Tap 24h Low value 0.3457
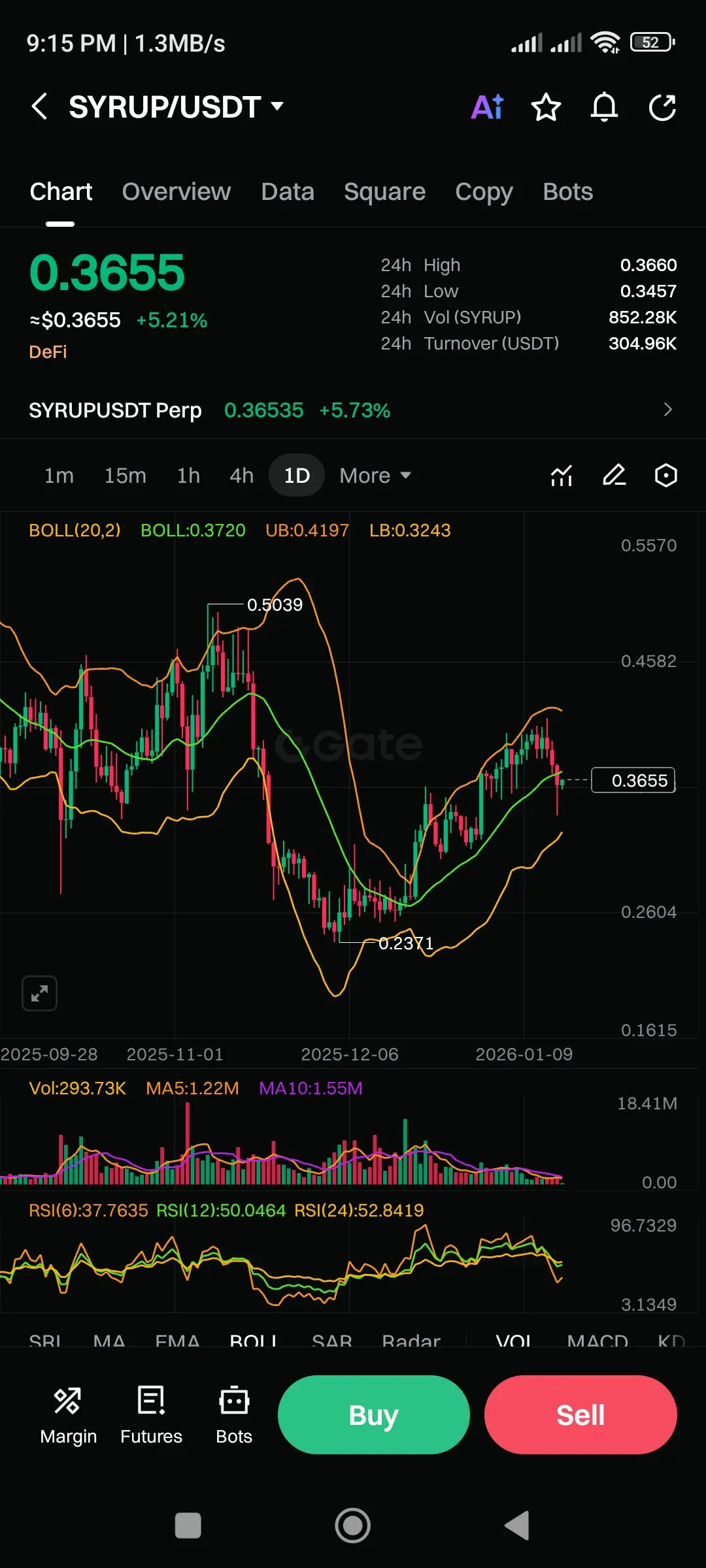Viewport: 706px width, 1568px height. coord(648,291)
